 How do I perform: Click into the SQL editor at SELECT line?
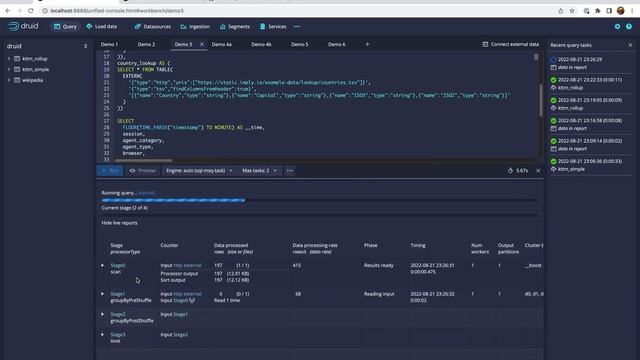coord(125,121)
